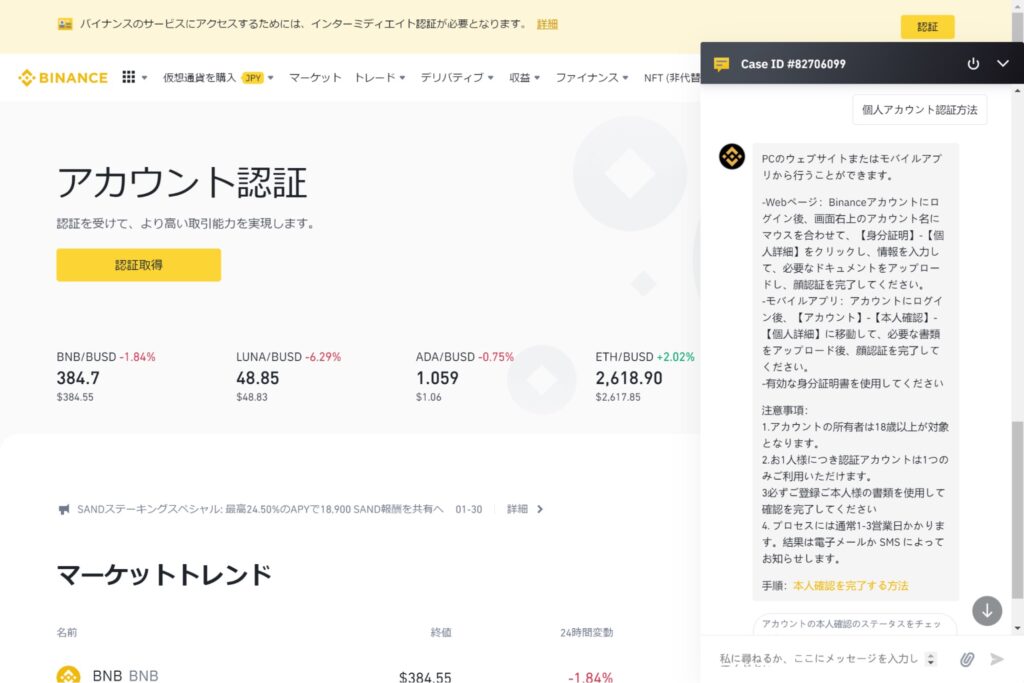Viewport: 1024px width, 683px height.
Task: Send message with paper plane icon
Action: click(x=997, y=659)
